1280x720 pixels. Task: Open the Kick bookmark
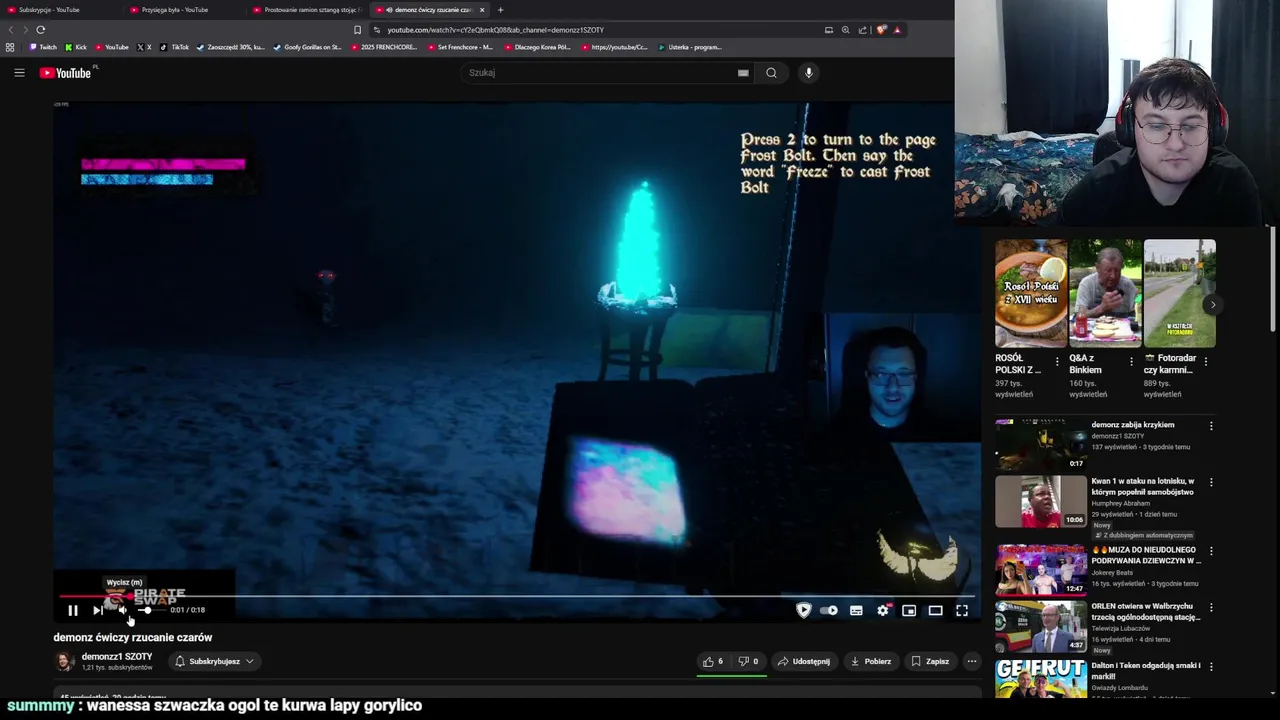[76, 47]
